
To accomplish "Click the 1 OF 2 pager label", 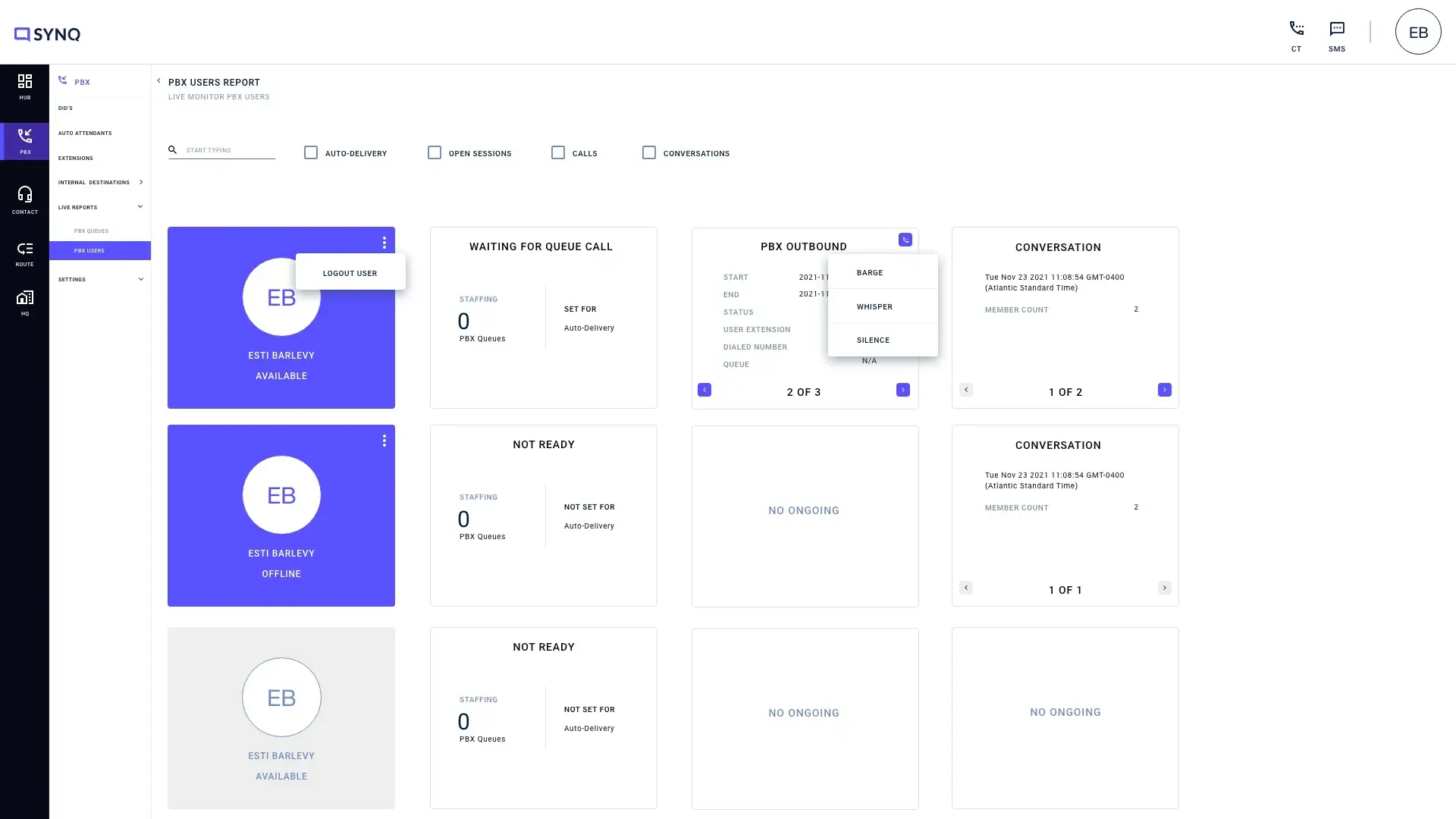I will [x=1065, y=392].
